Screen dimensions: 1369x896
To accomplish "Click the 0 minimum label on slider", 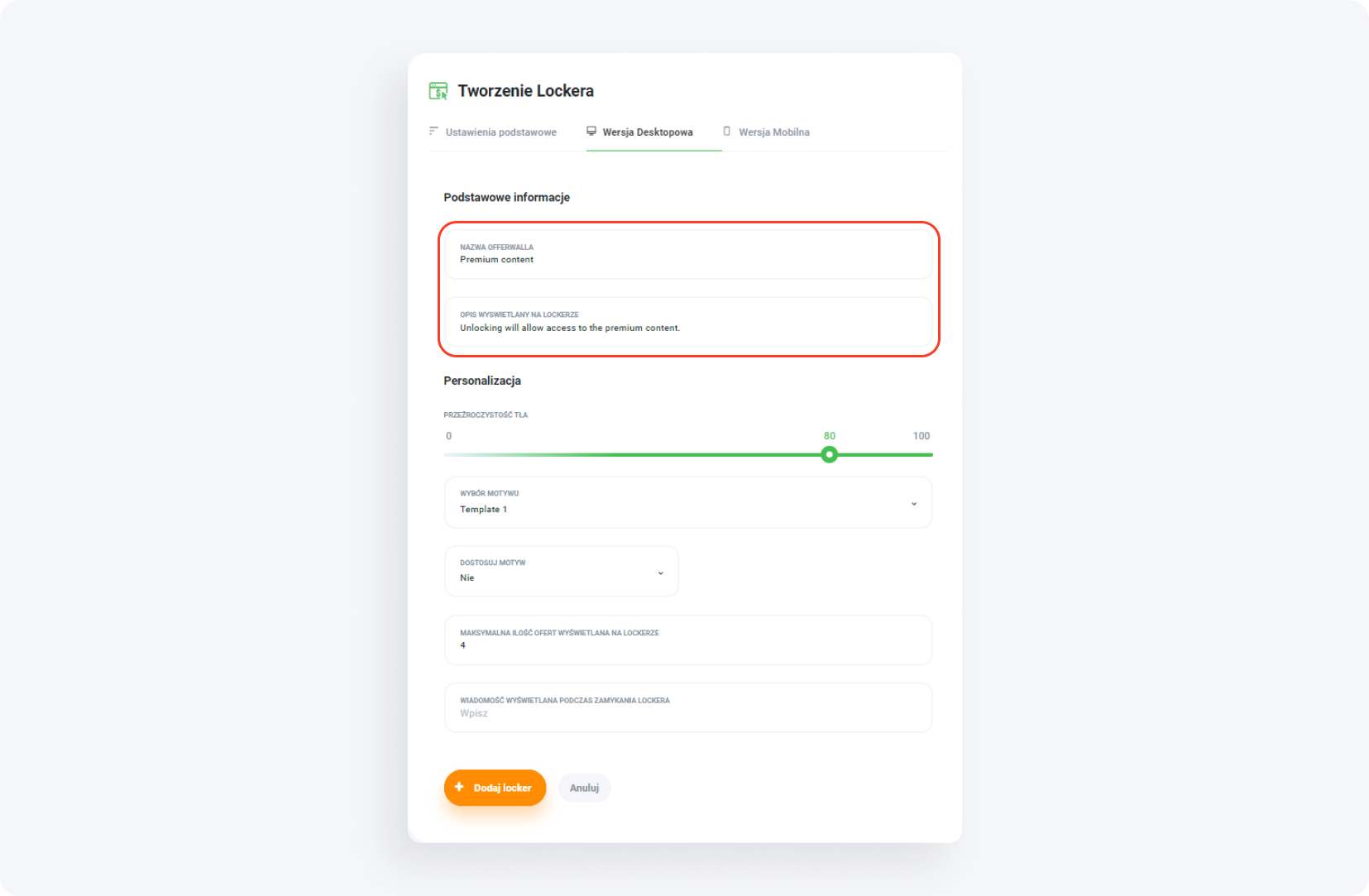I will coord(448,436).
